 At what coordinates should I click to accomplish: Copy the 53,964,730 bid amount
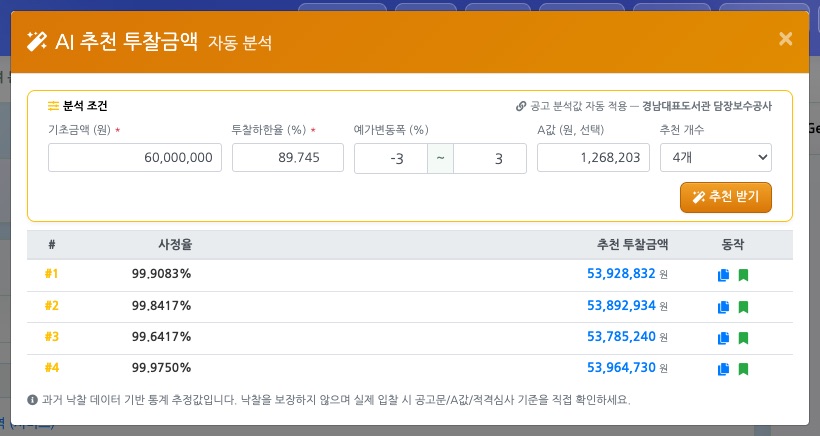723,369
